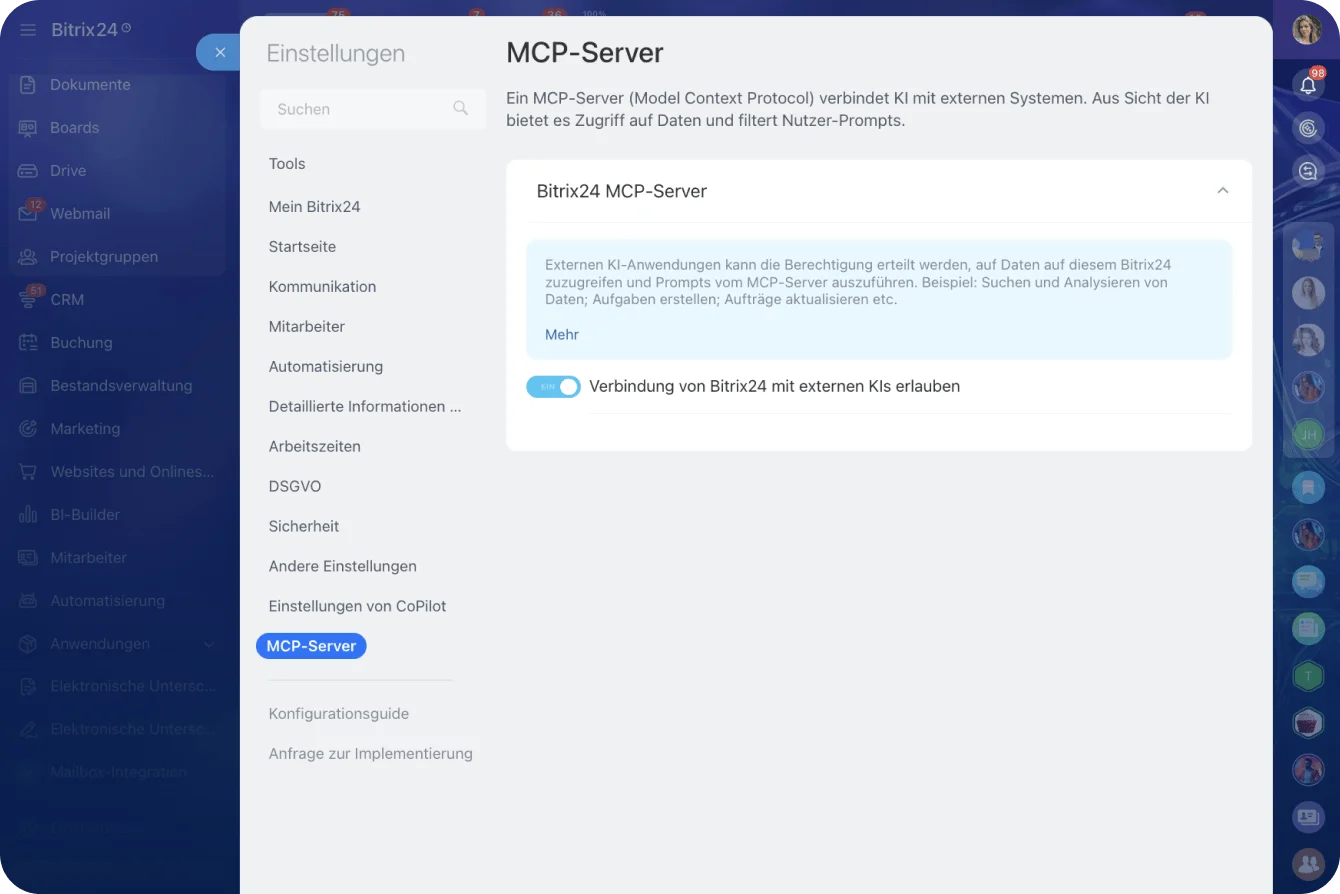Open the Tools settings section
Image resolution: width=1340 pixels, height=894 pixels.
[x=287, y=164]
